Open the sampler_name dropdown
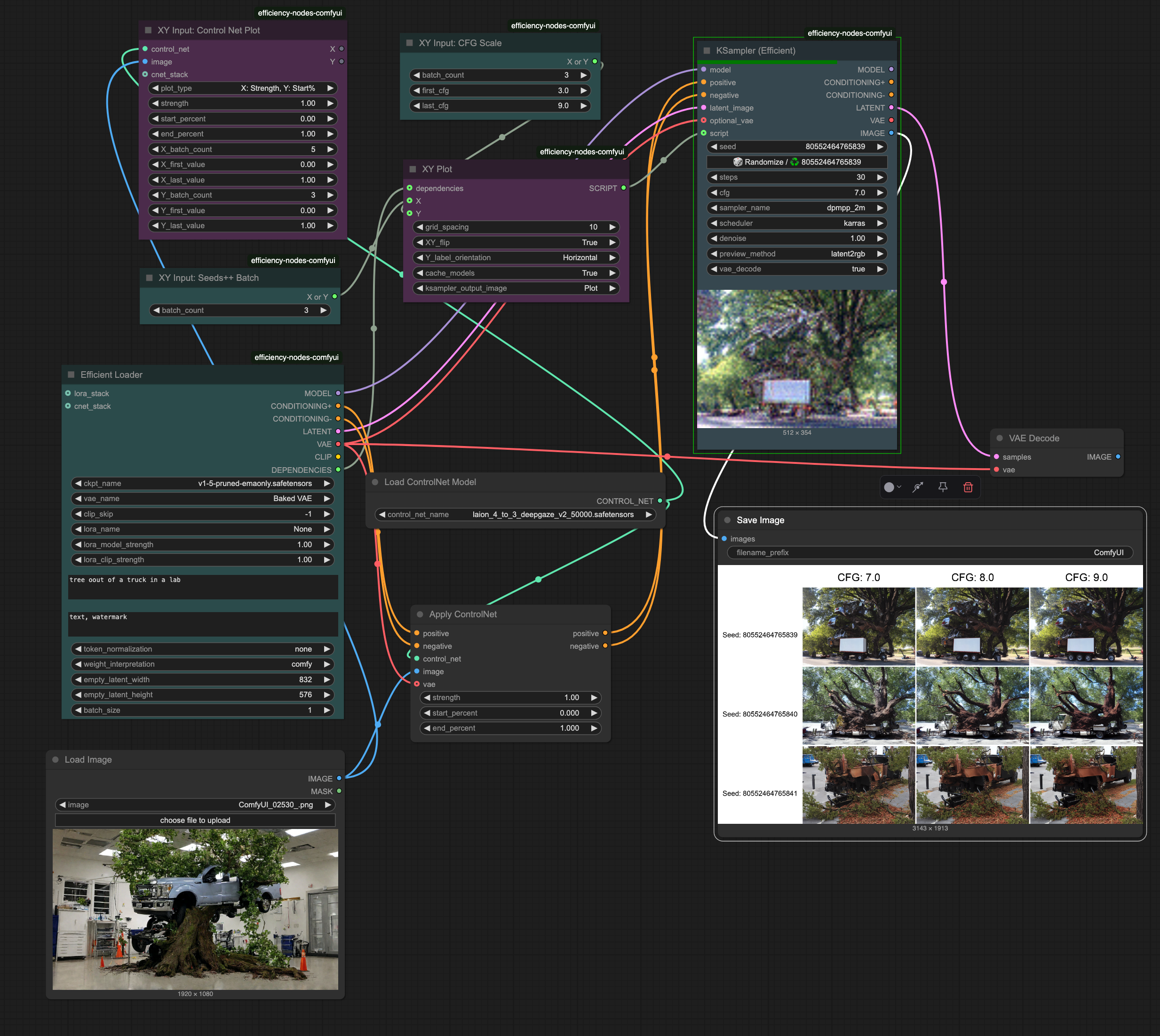 pos(796,208)
